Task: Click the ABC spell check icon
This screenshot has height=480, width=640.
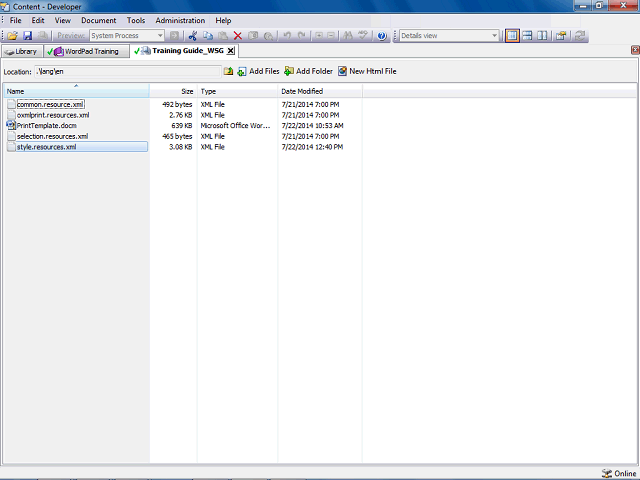Action: click(x=363, y=36)
